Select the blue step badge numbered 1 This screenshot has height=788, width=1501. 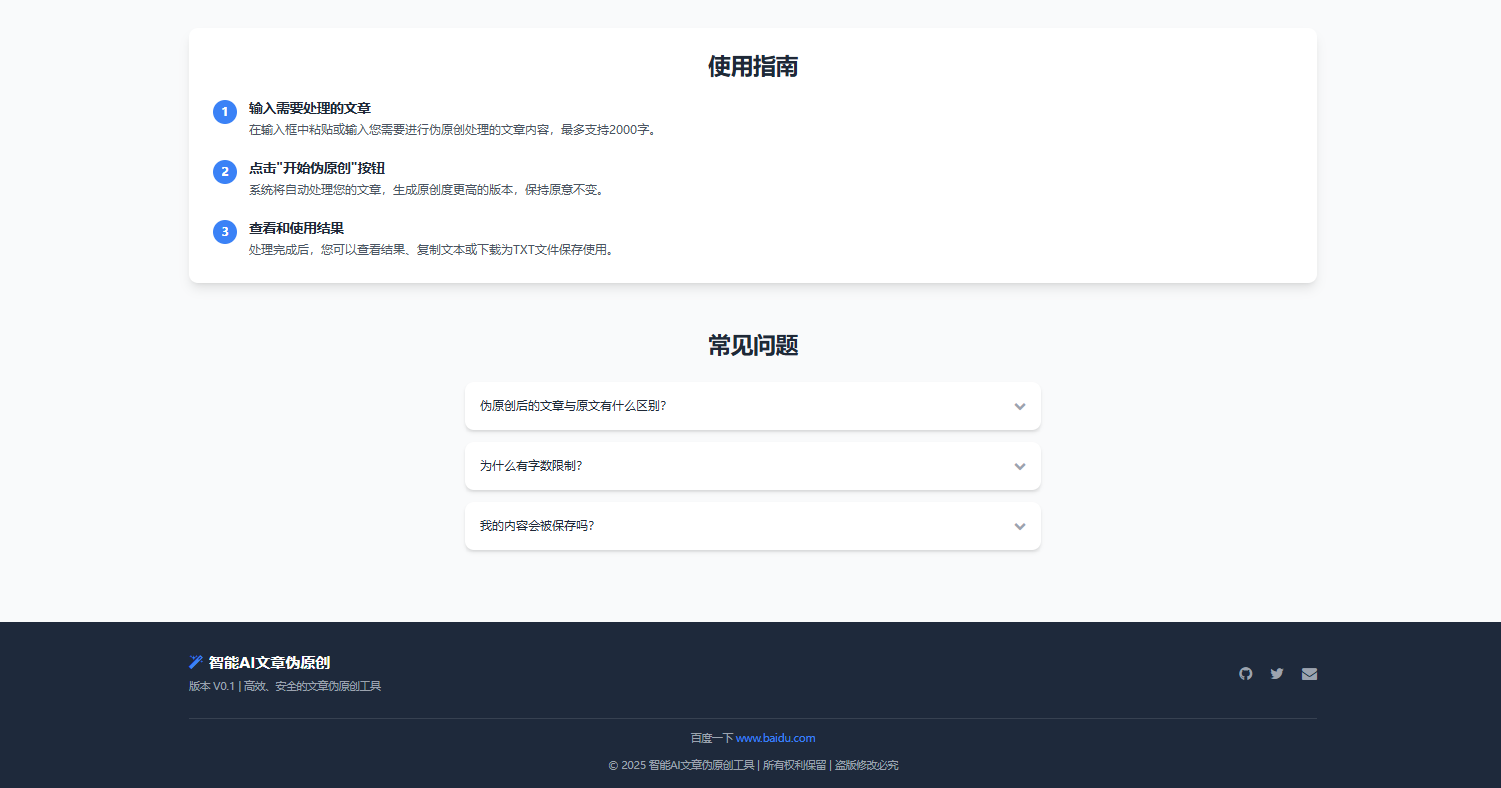(224, 112)
